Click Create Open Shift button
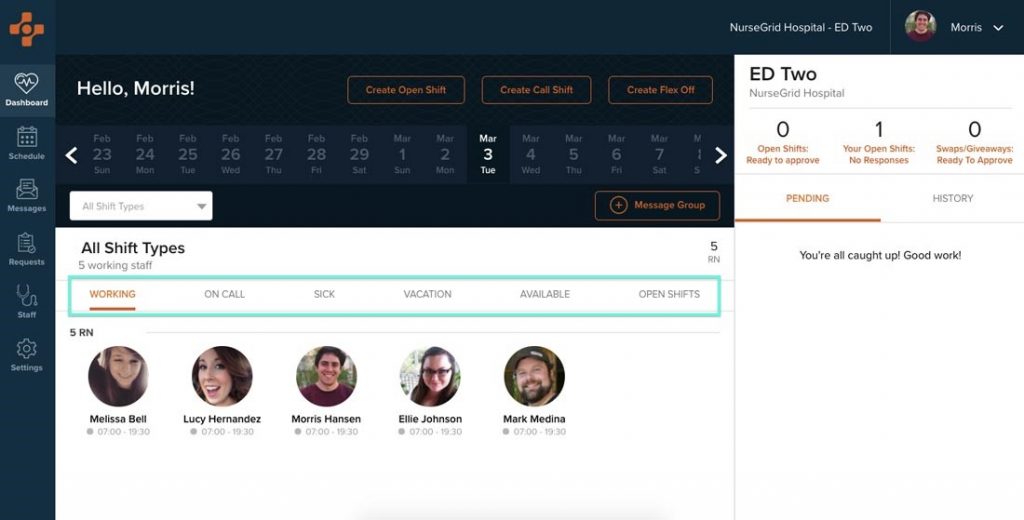 click(x=406, y=90)
